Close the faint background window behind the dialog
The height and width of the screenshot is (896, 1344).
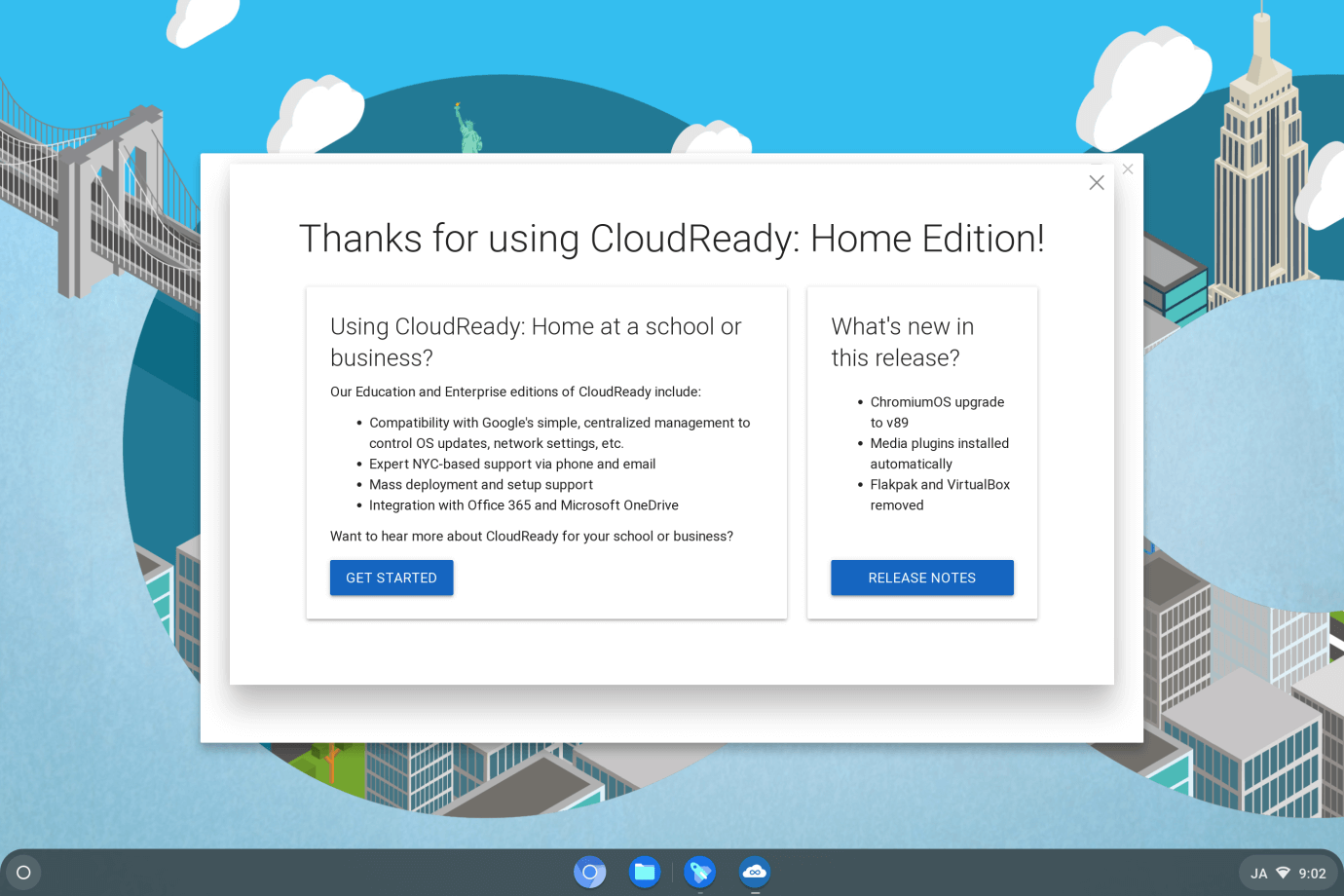(x=1127, y=168)
